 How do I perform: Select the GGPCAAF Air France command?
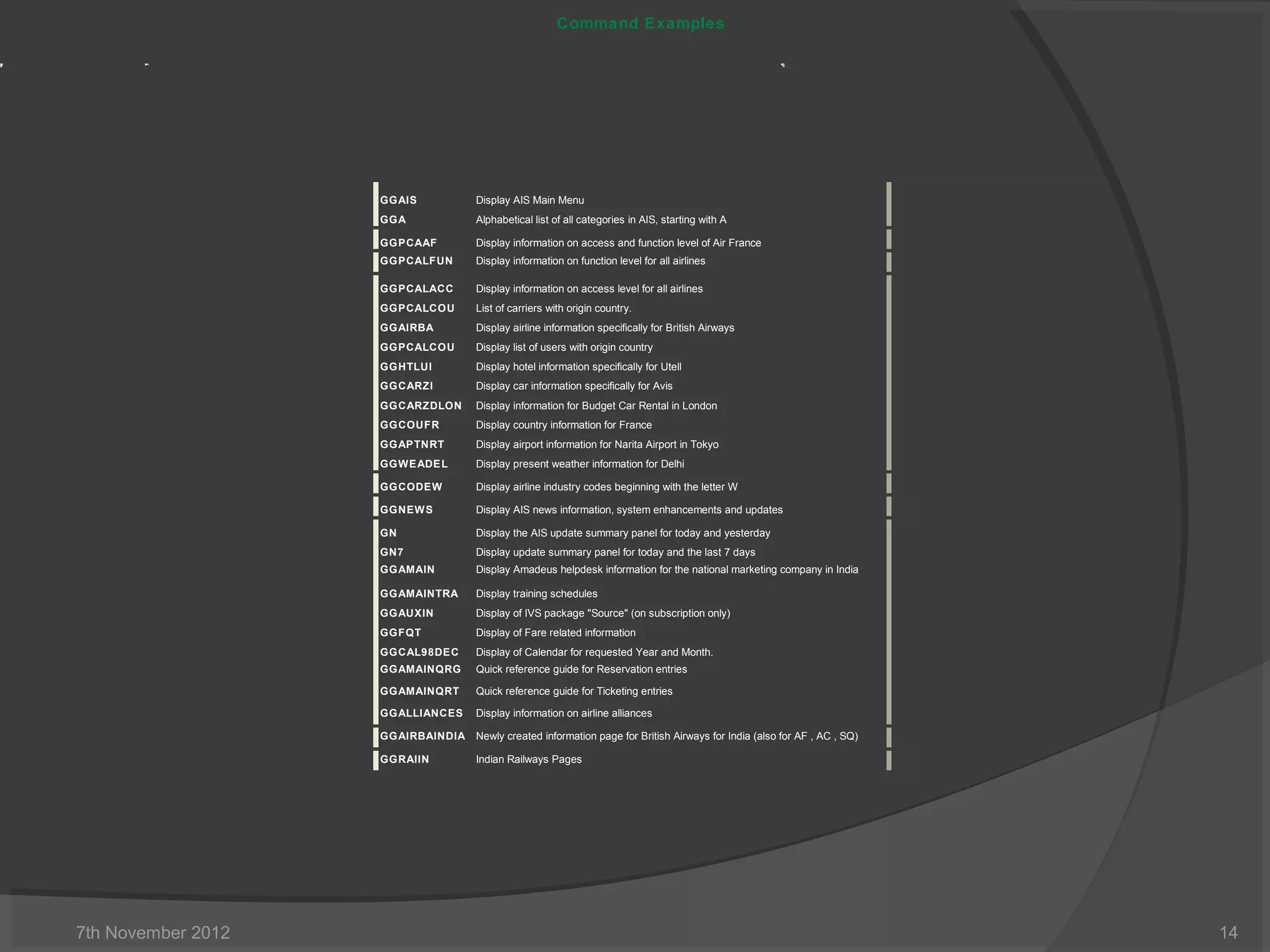pyautogui.click(x=408, y=243)
